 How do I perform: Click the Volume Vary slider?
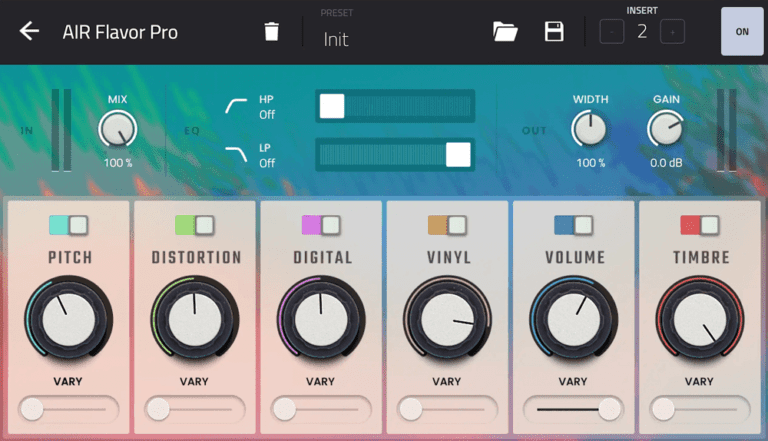[x=573, y=409]
